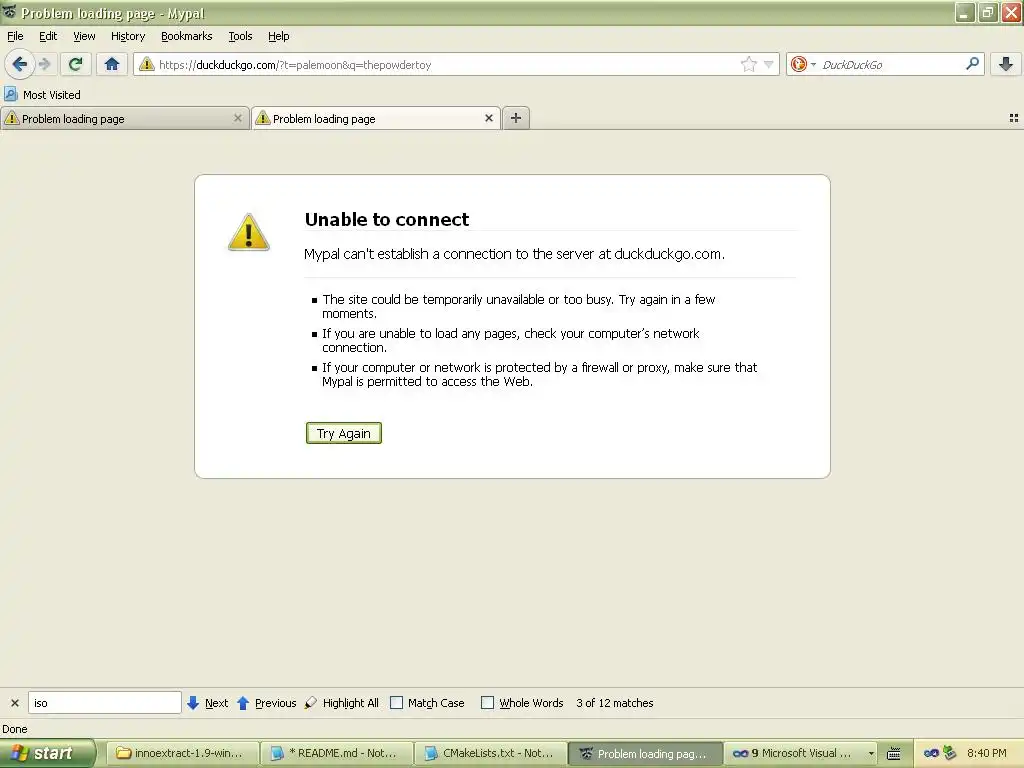1024x768 pixels.
Task: Click the Unable to connect heading
Action: tap(387, 219)
